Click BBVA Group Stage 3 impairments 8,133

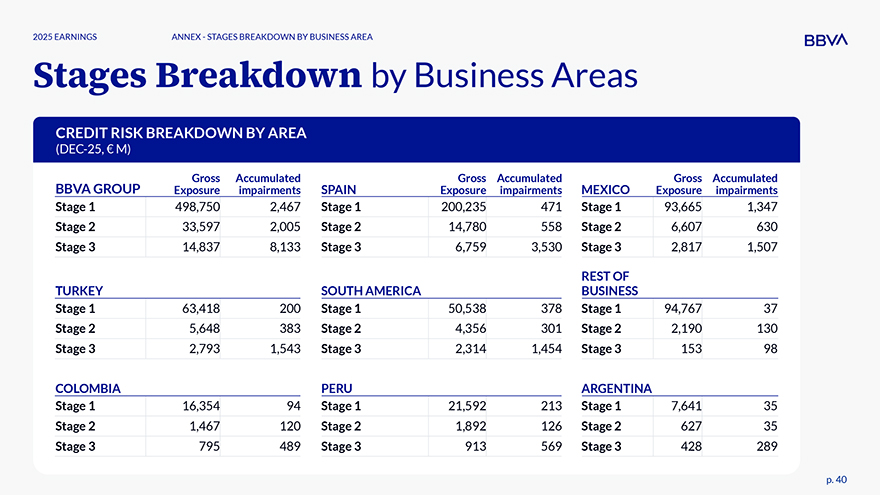[285, 248]
